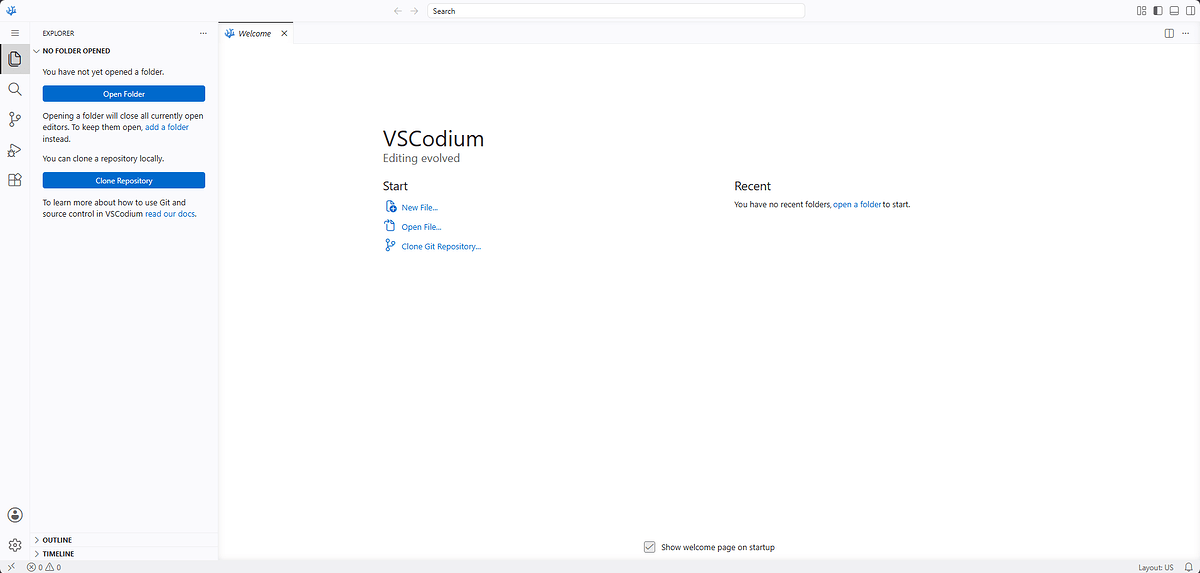
Task: Uncheck Show welcome page on startup
Action: pyautogui.click(x=650, y=547)
